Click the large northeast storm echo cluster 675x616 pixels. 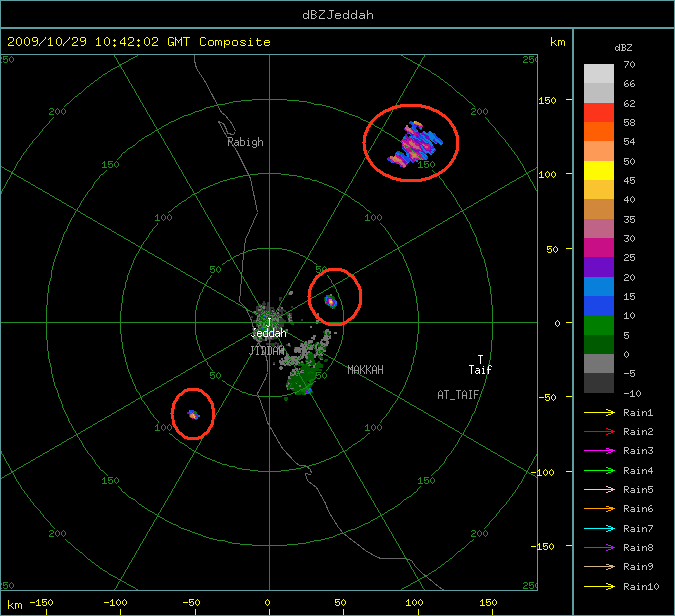[x=415, y=144]
